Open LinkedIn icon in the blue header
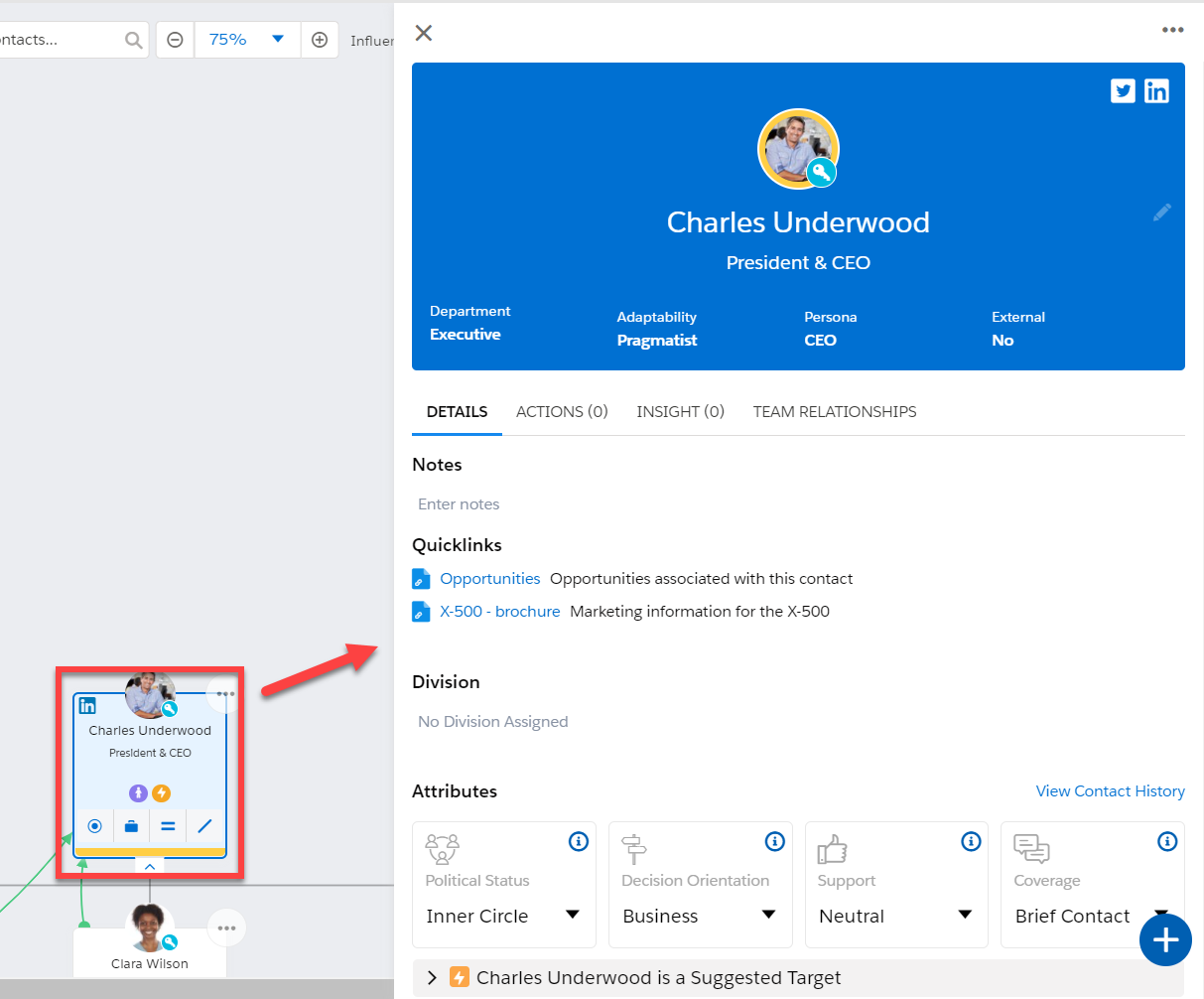The height and width of the screenshot is (999, 1204). 1157,91
